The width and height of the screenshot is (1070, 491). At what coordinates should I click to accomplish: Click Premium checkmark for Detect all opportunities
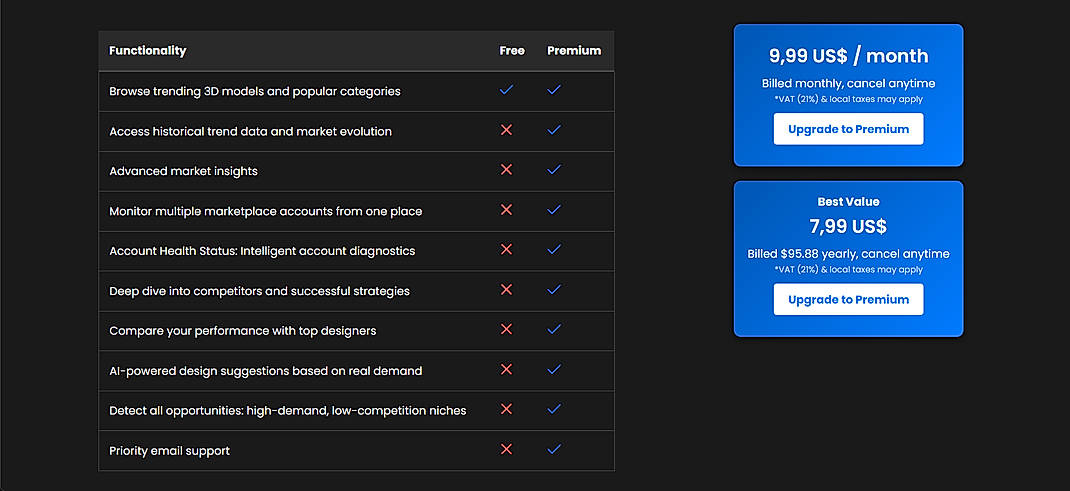[554, 408]
